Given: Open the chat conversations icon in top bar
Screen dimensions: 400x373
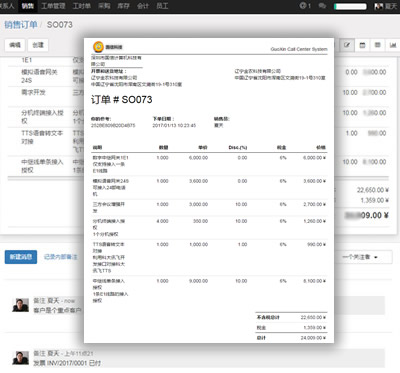Looking at the screenshot, I should (x=322, y=6).
